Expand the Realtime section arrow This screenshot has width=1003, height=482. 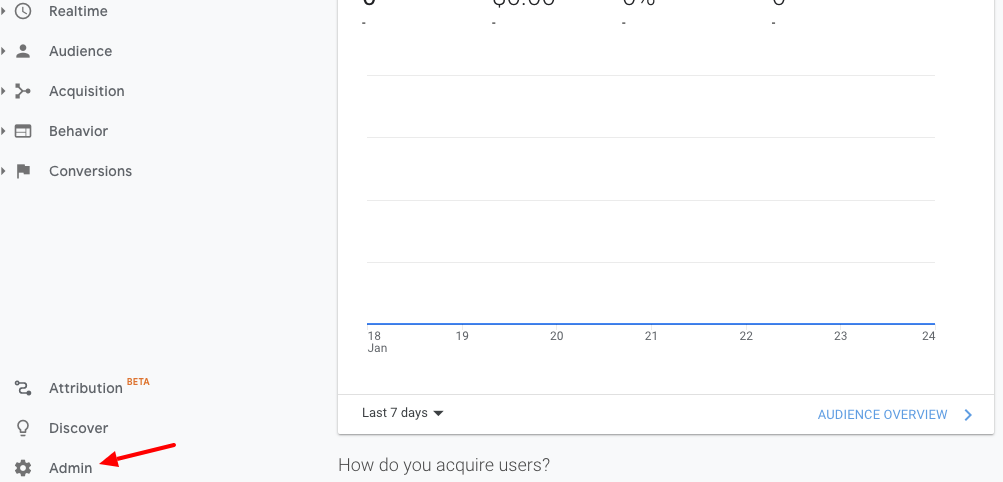pos(3,12)
